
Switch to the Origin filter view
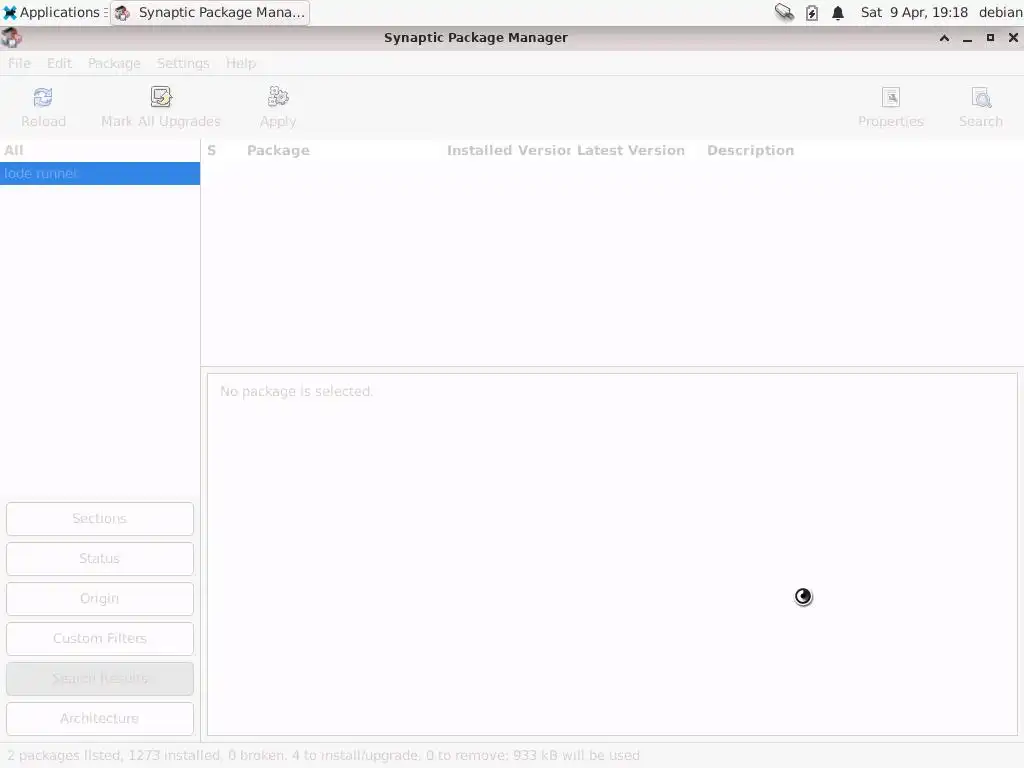point(100,598)
